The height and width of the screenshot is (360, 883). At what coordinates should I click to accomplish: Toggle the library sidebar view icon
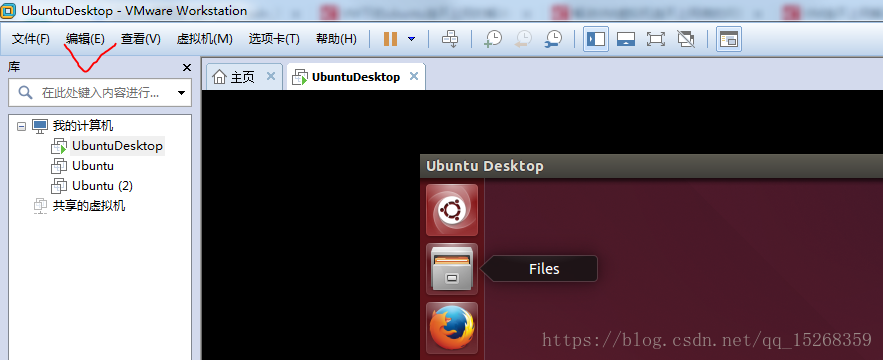click(x=596, y=39)
